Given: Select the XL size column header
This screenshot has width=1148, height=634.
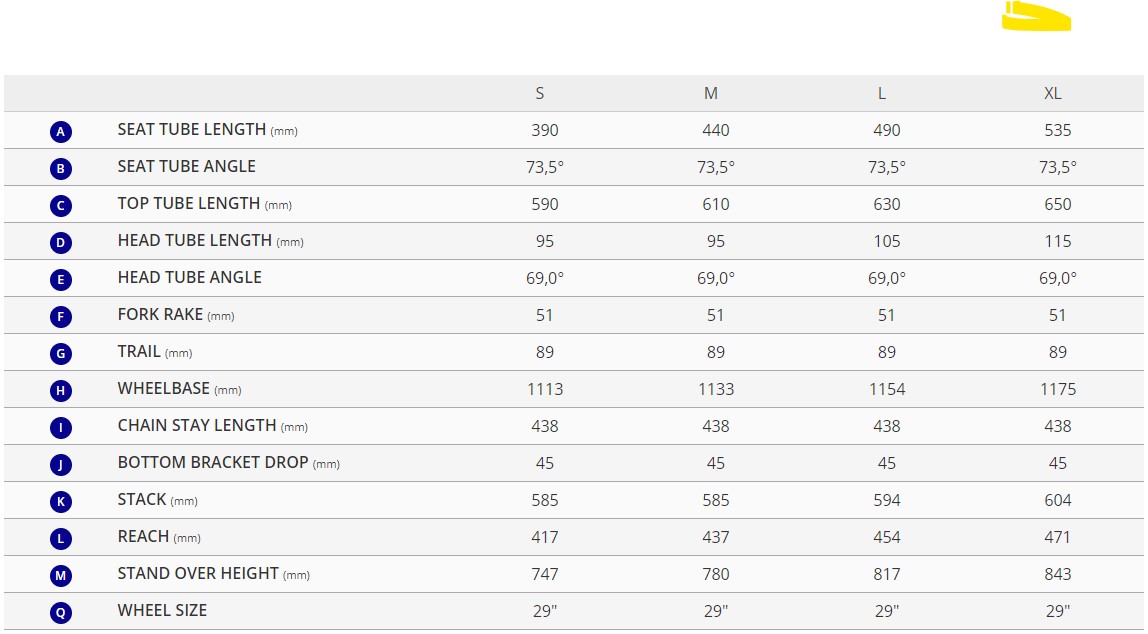Looking at the screenshot, I should click(1053, 94).
